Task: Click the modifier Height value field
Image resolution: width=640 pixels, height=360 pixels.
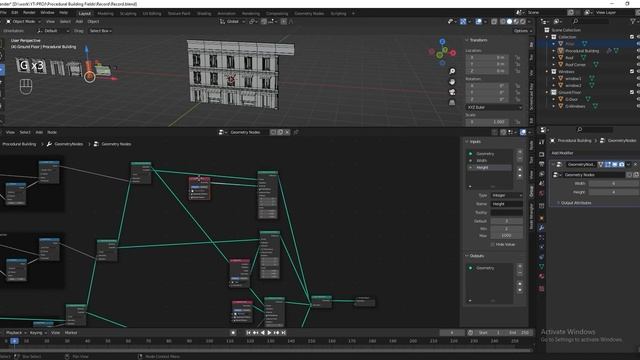Action: coord(613,192)
